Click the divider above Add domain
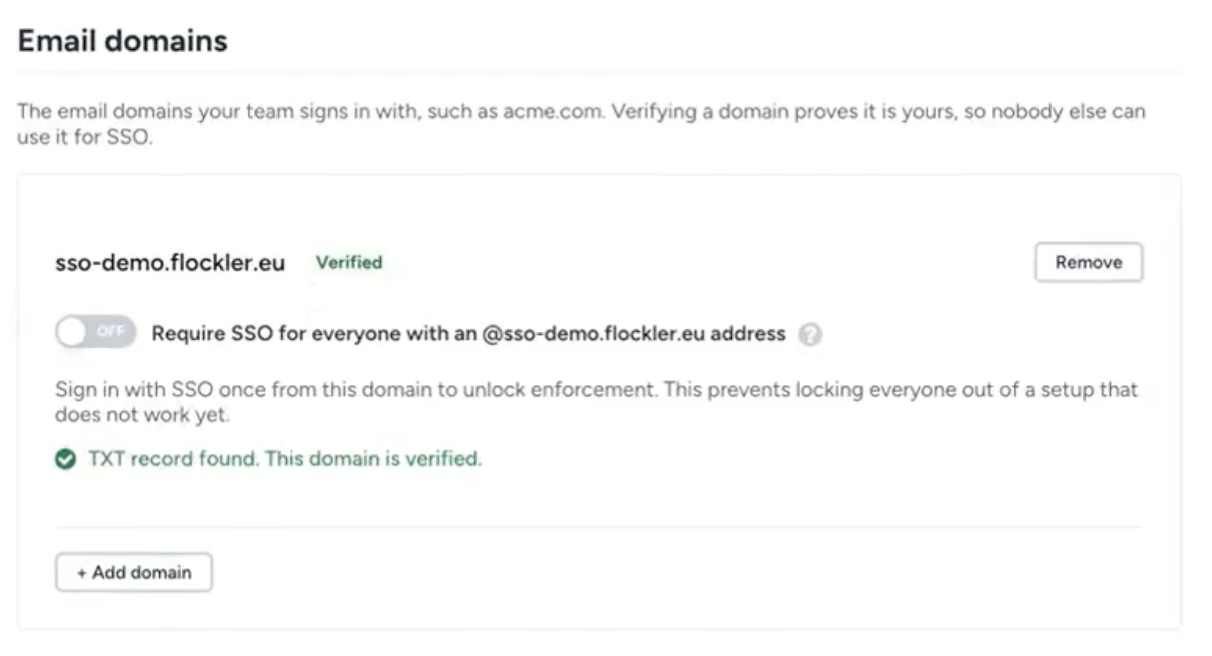 pos(599,527)
